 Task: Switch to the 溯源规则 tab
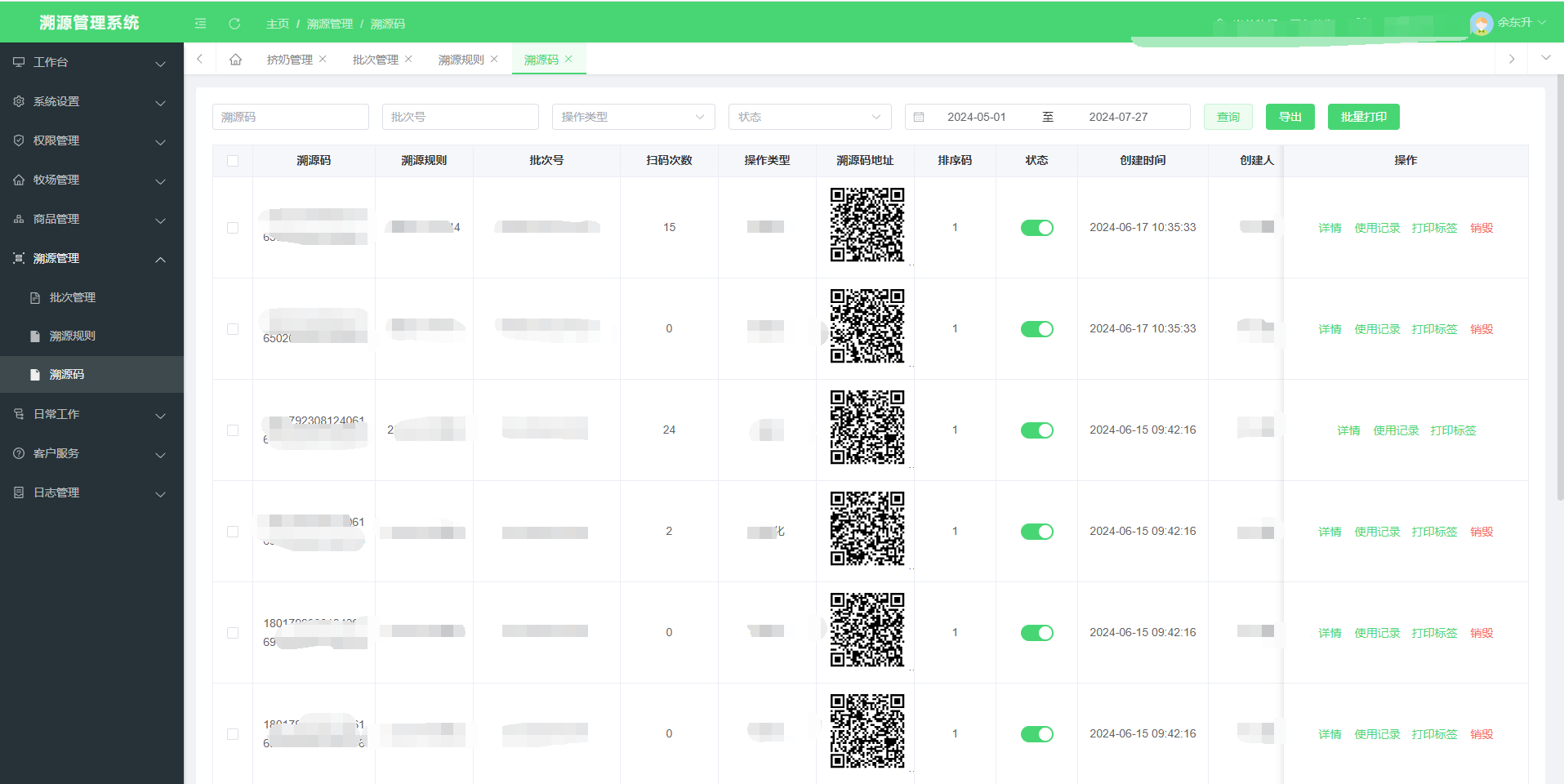[461, 60]
